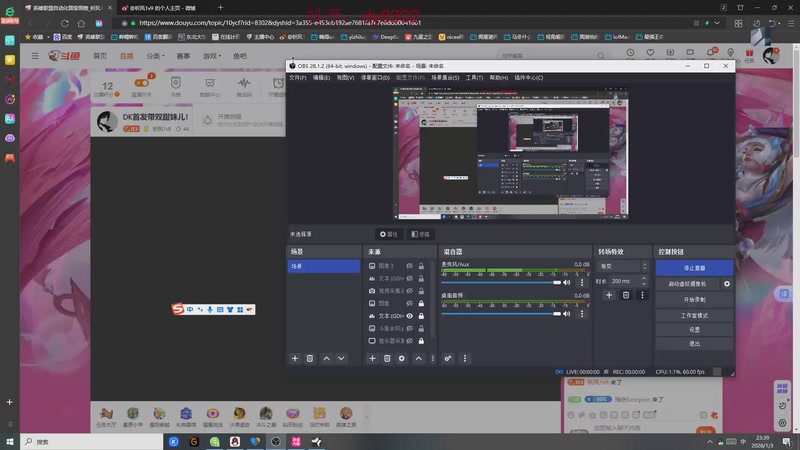The height and width of the screenshot is (450, 800).
Task: Open OBS 场景集合(S) menu
Action: 445,78
